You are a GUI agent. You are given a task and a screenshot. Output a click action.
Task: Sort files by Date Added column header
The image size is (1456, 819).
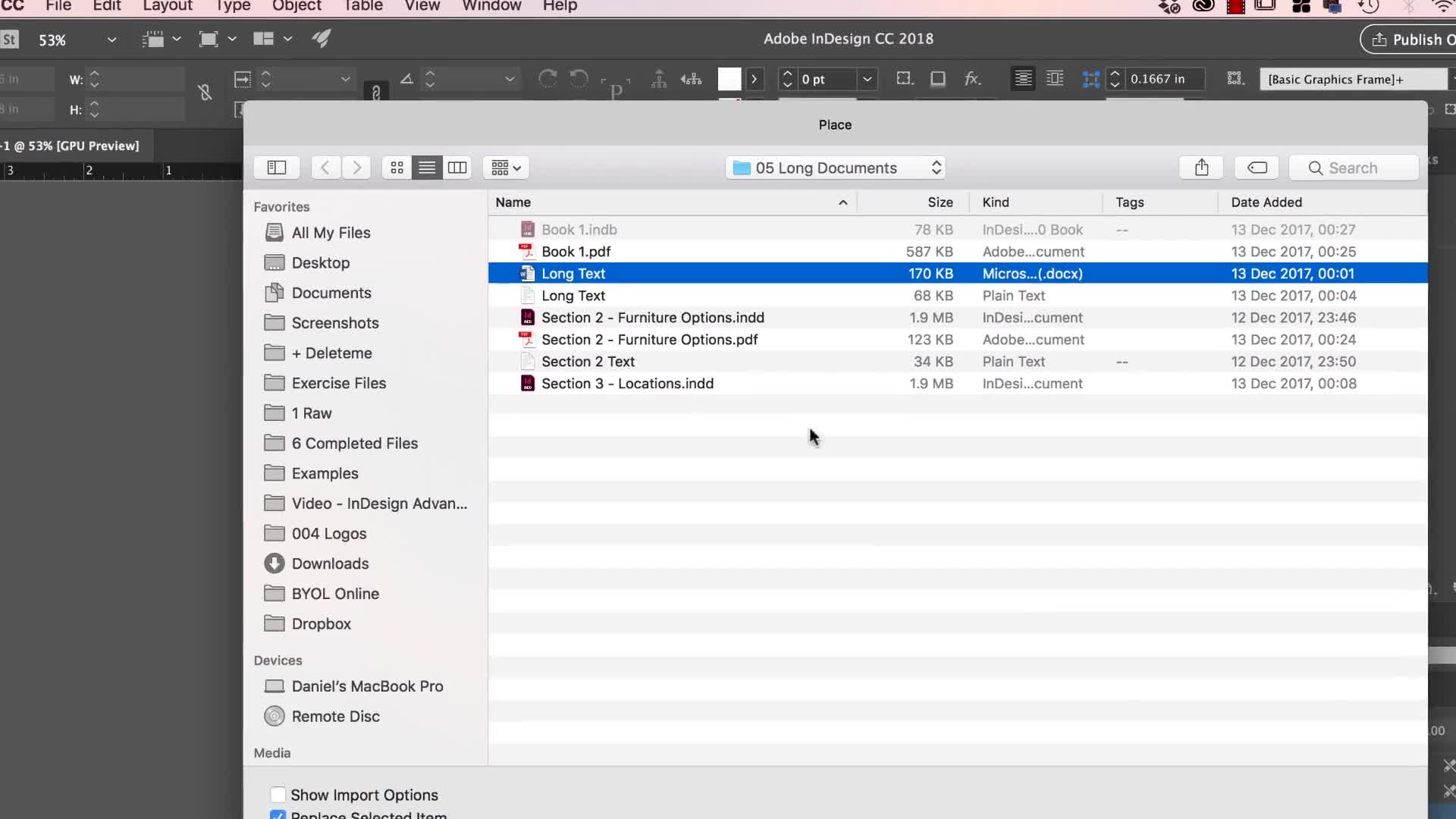tap(1323, 202)
